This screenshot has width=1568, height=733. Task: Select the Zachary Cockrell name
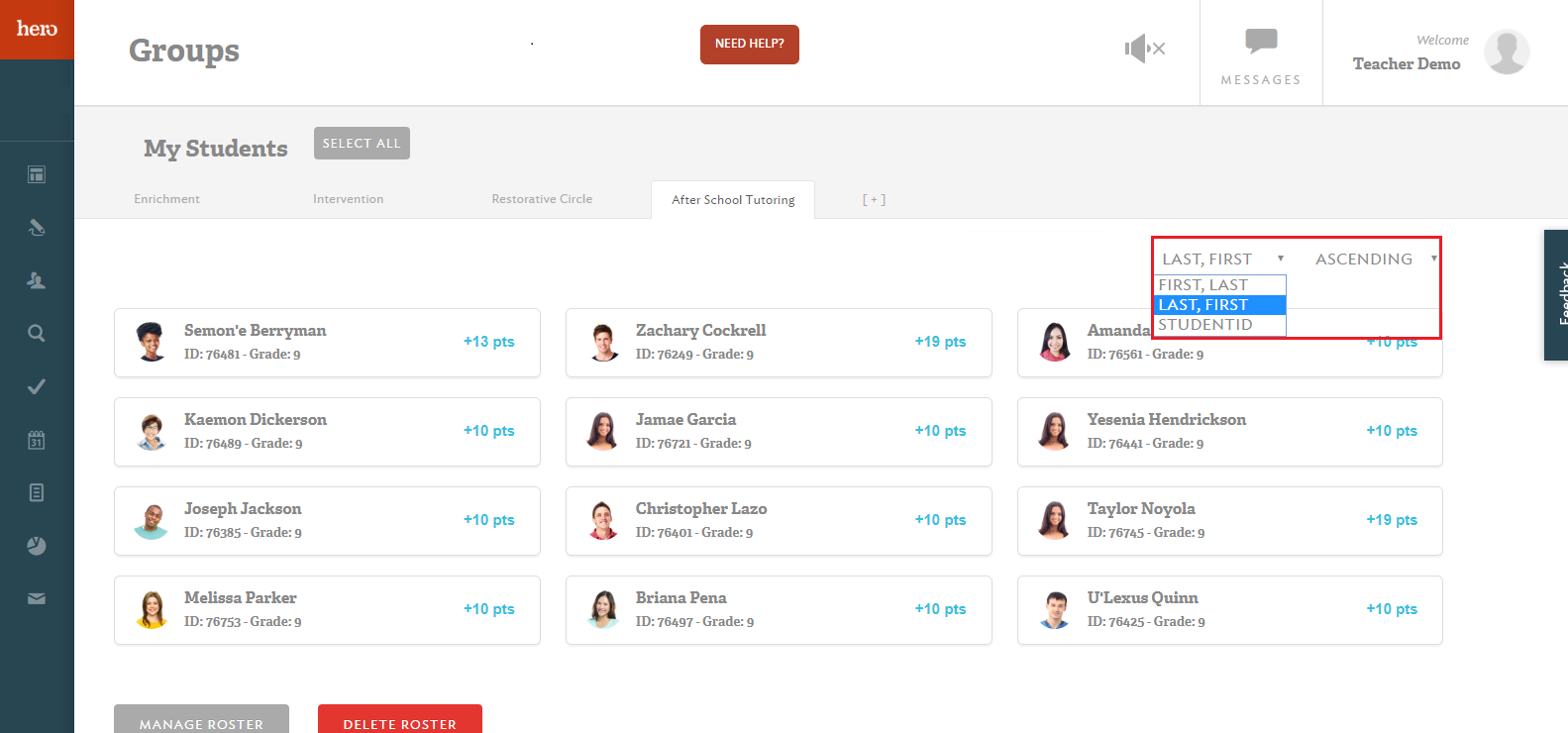[700, 331]
